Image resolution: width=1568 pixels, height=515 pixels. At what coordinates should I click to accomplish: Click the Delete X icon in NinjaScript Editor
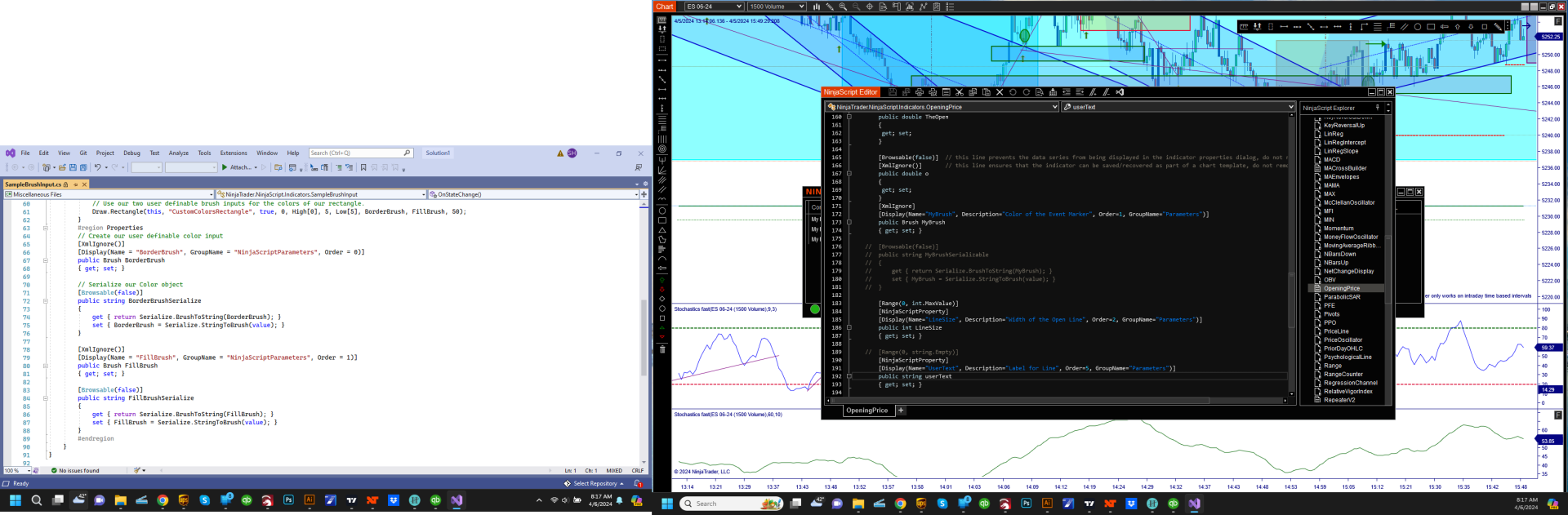coord(1000,92)
